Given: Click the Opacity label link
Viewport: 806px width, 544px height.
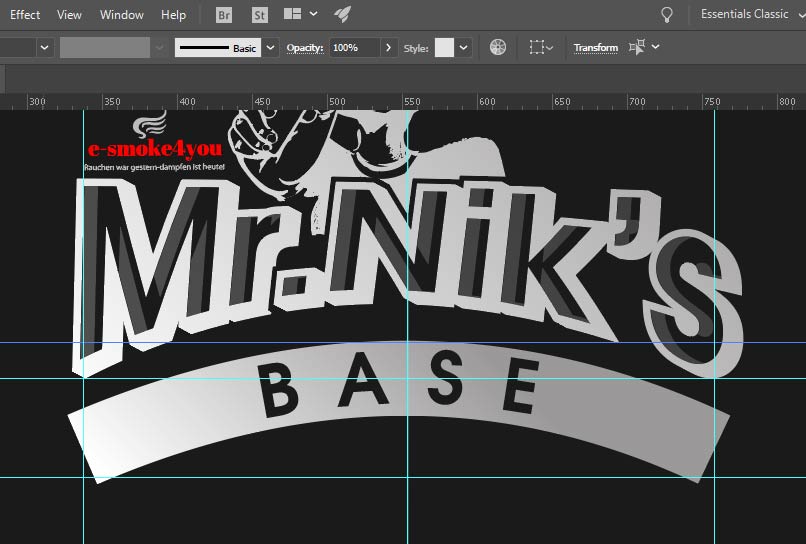Looking at the screenshot, I should 305,48.
